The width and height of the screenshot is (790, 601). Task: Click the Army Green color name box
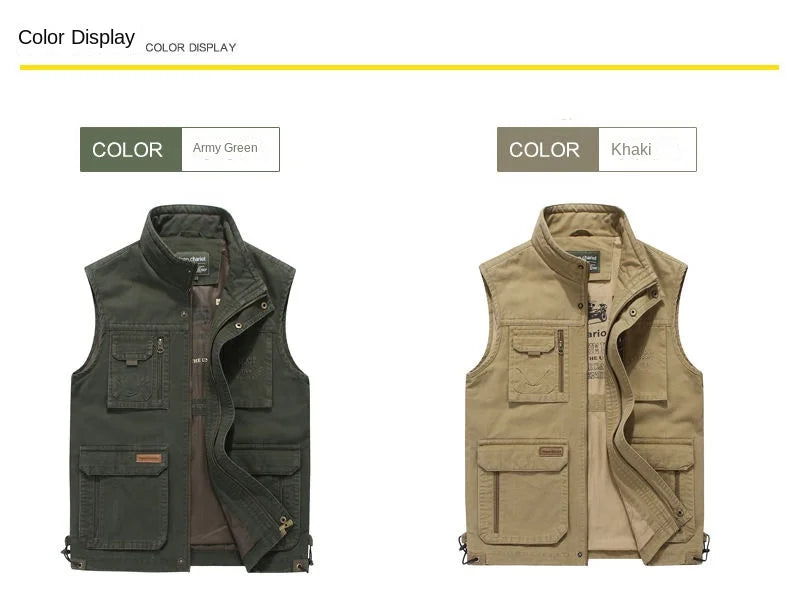(230, 150)
